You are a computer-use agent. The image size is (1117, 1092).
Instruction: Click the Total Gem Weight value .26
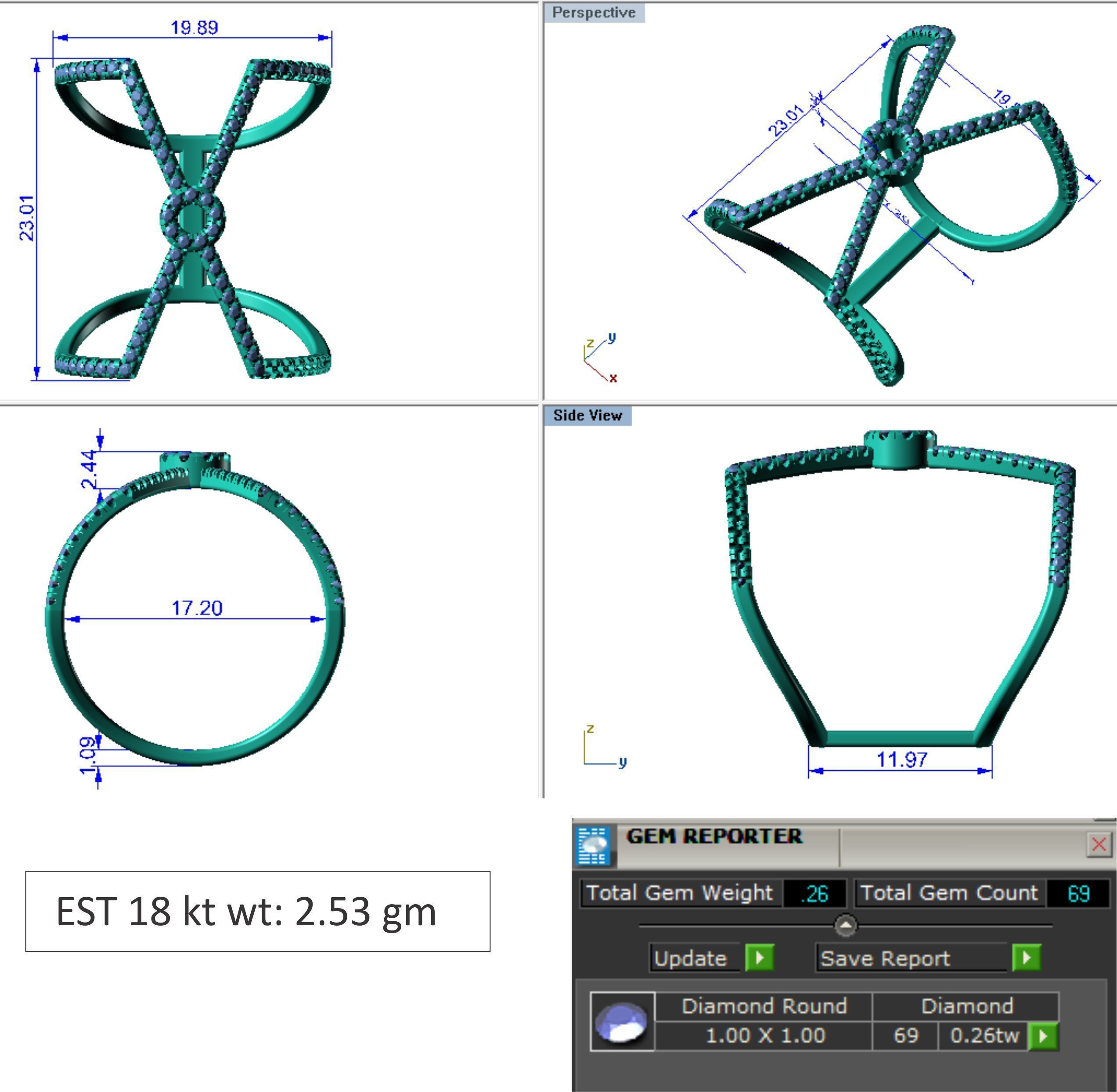(814, 894)
